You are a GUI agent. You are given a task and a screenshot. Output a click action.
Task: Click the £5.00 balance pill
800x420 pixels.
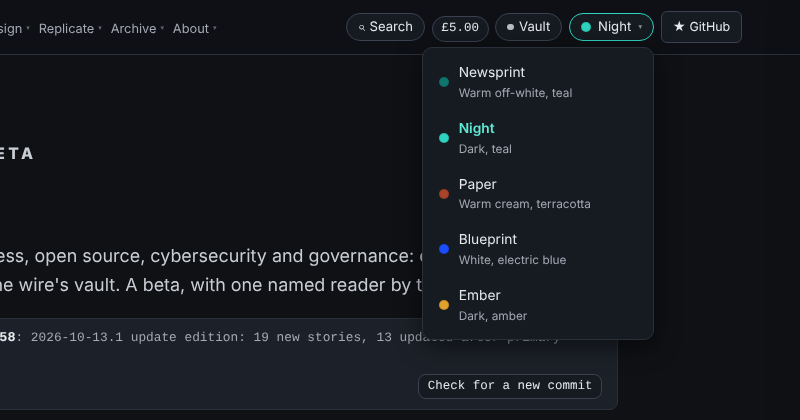pyautogui.click(x=460, y=28)
